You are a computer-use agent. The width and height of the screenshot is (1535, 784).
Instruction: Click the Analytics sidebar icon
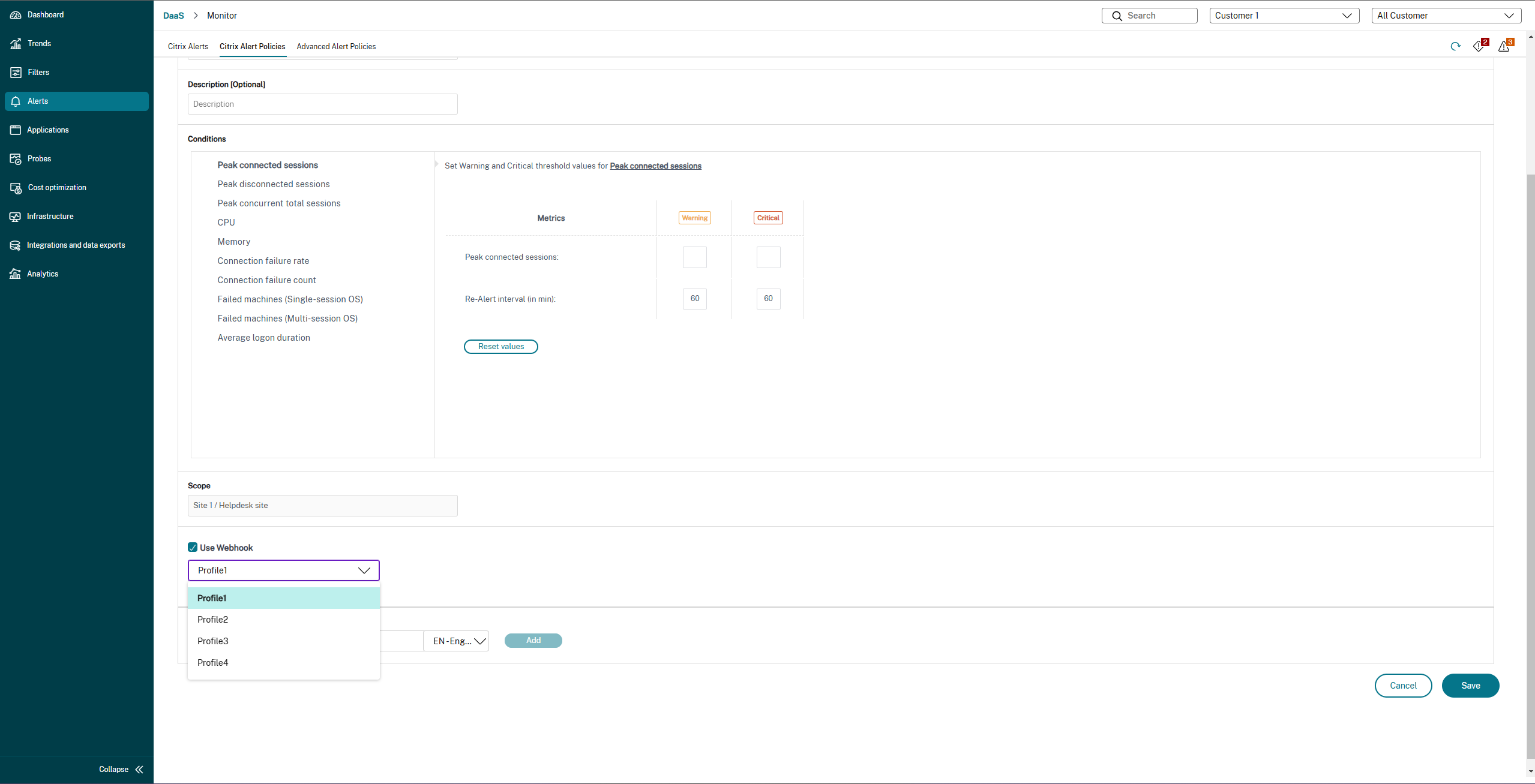16,274
